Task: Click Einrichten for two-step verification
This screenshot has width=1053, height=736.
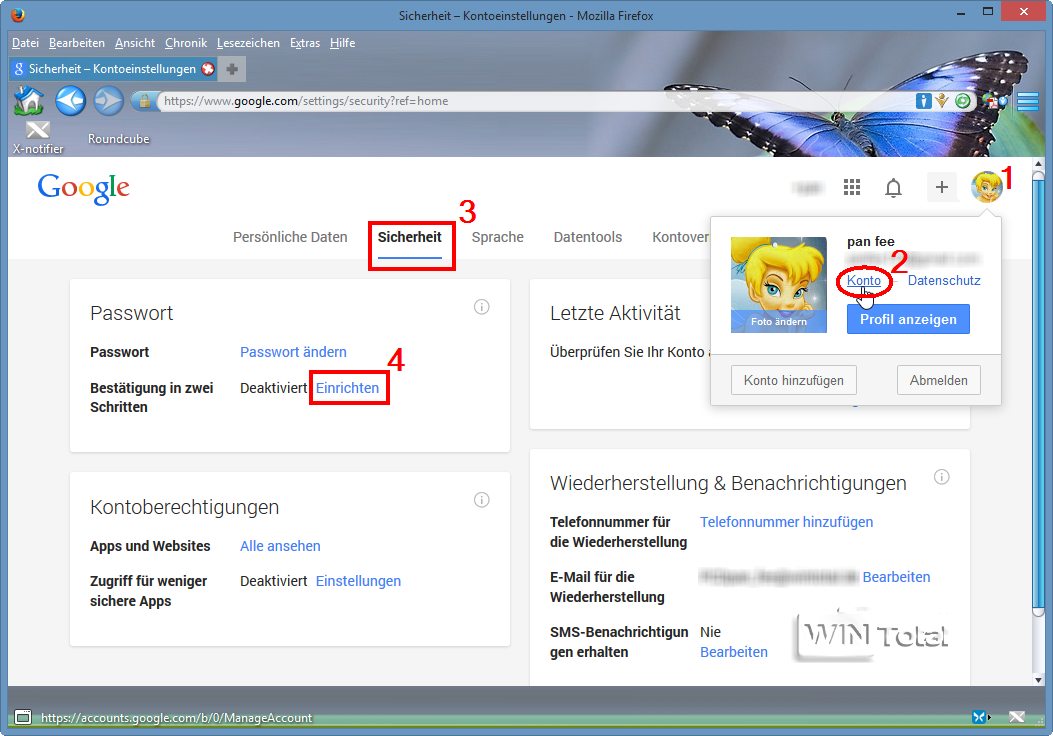Action: tap(347, 388)
